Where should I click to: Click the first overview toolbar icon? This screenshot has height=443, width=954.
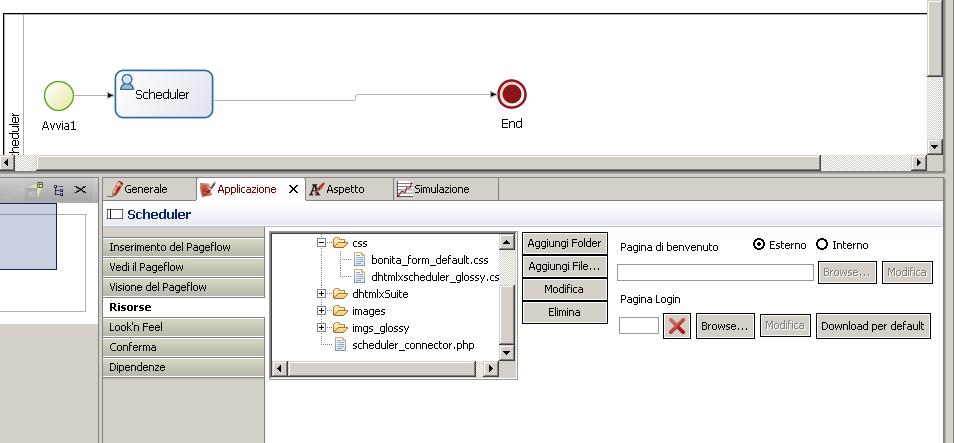[36, 190]
